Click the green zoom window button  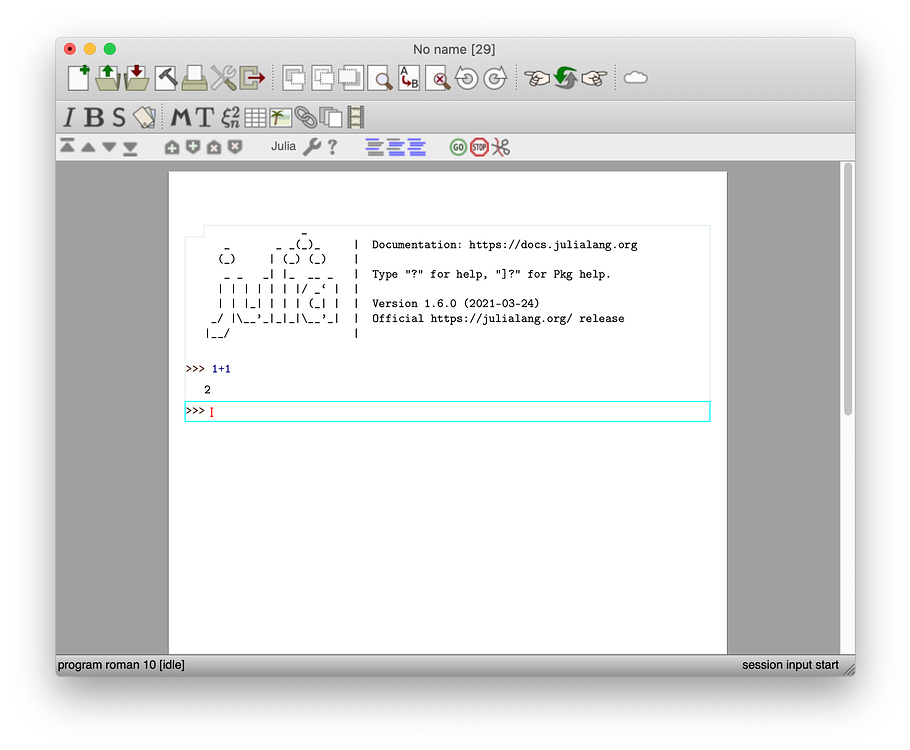coord(110,49)
